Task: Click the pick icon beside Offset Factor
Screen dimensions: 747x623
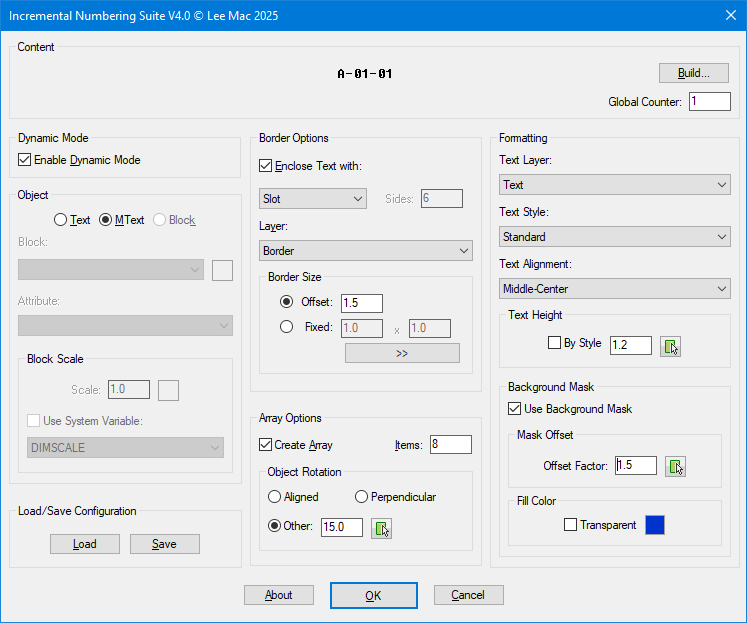Action: [676, 466]
